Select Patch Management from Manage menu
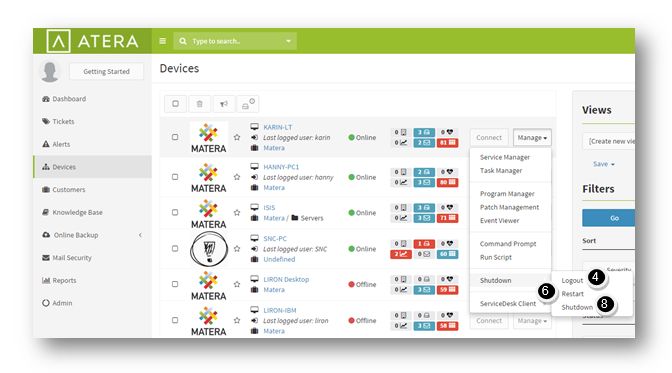 click(x=509, y=207)
